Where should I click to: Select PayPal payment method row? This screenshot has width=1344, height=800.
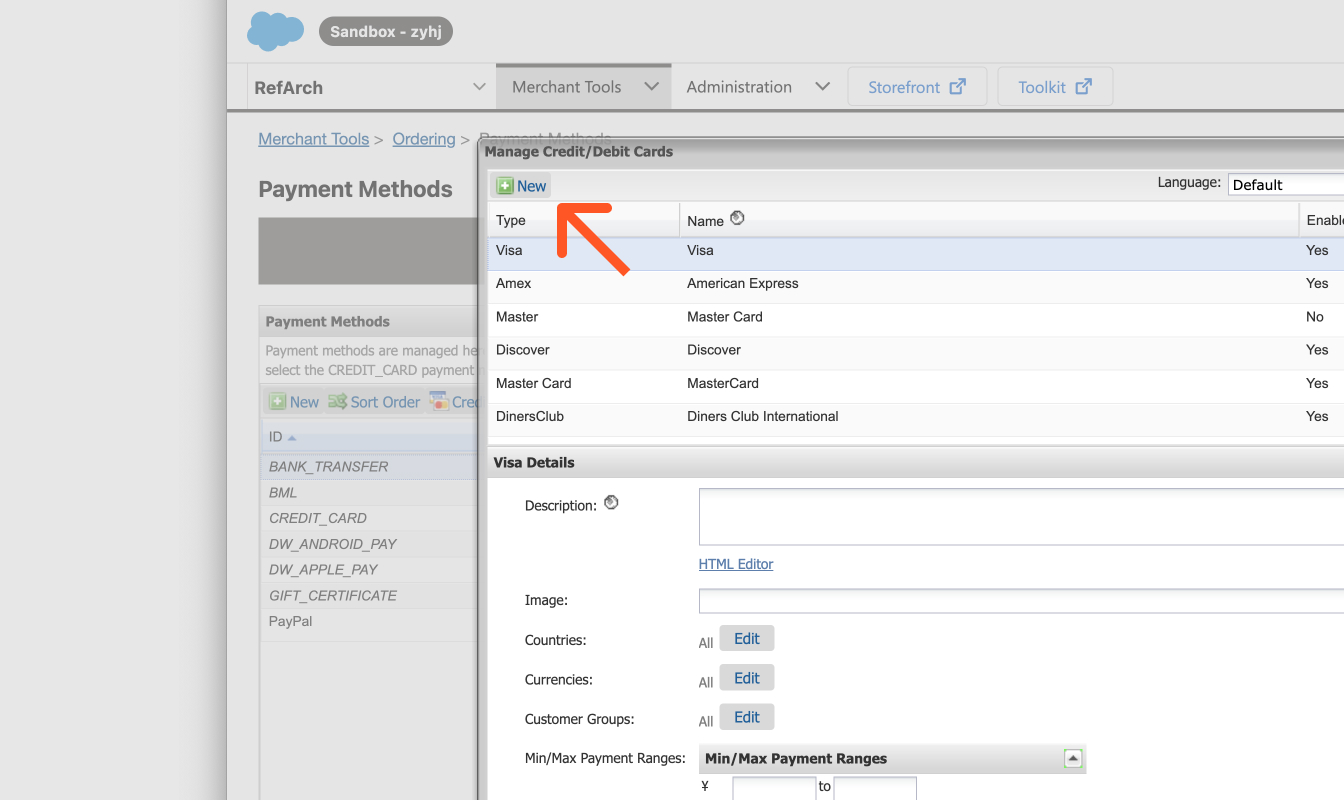point(368,621)
